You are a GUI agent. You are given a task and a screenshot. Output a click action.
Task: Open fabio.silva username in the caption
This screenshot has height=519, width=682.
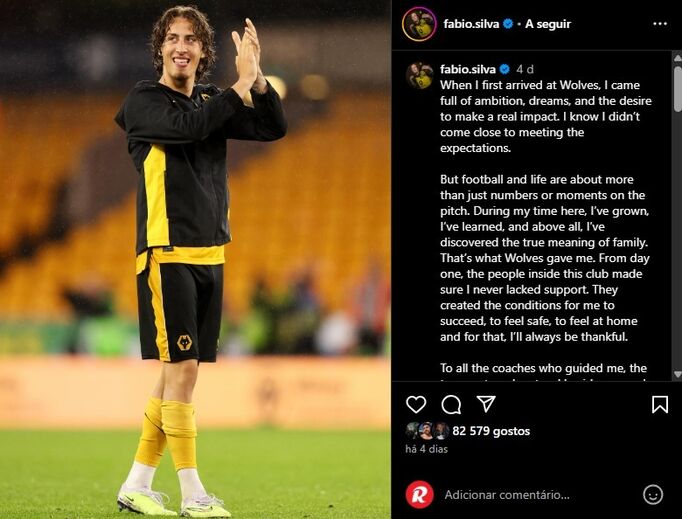(x=468, y=69)
